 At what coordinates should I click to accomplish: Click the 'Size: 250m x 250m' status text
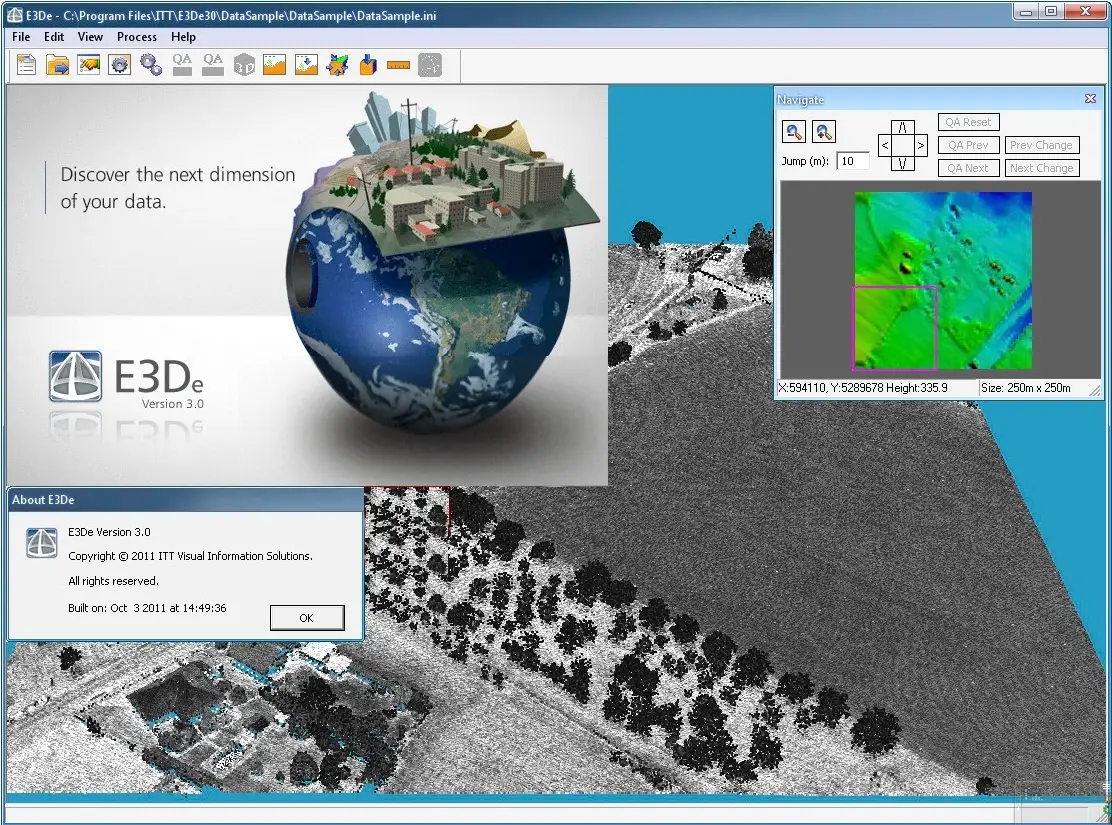(x=1025, y=388)
